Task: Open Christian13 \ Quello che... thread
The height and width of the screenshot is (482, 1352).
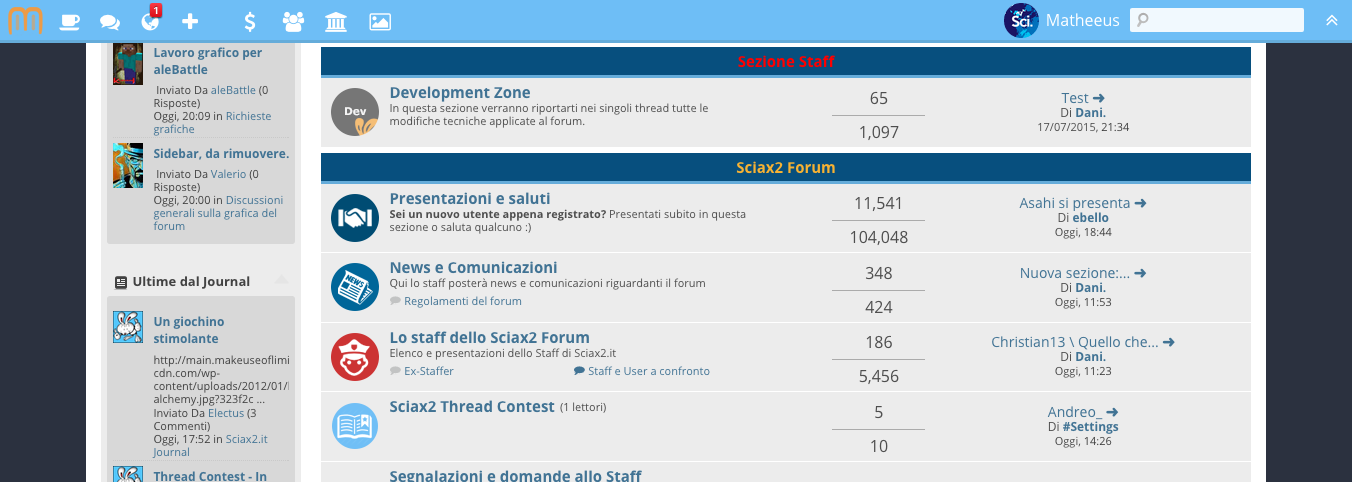Action: [1075, 342]
